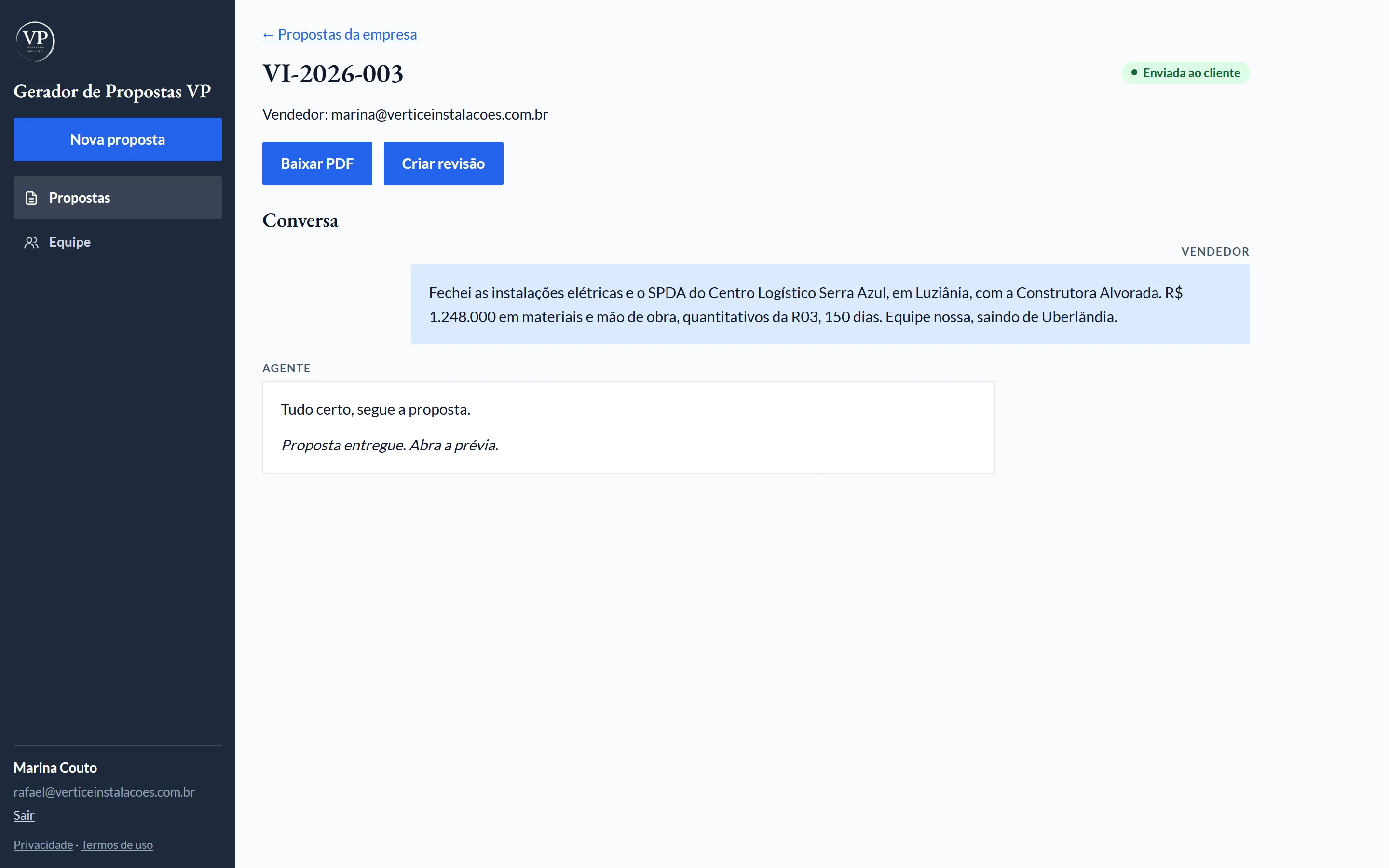The height and width of the screenshot is (868, 1389).
Task: Open the Termos de uso link
Action: pos(117,844)
